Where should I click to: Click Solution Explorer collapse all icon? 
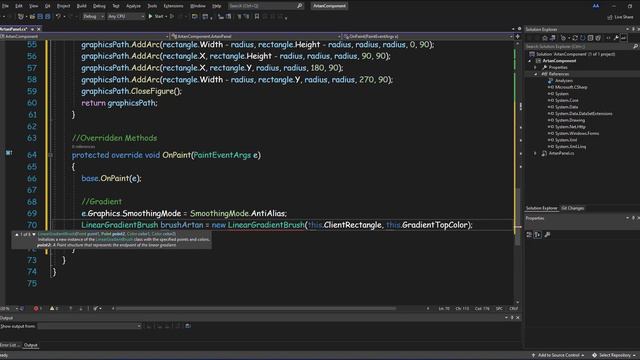point(590,38)
